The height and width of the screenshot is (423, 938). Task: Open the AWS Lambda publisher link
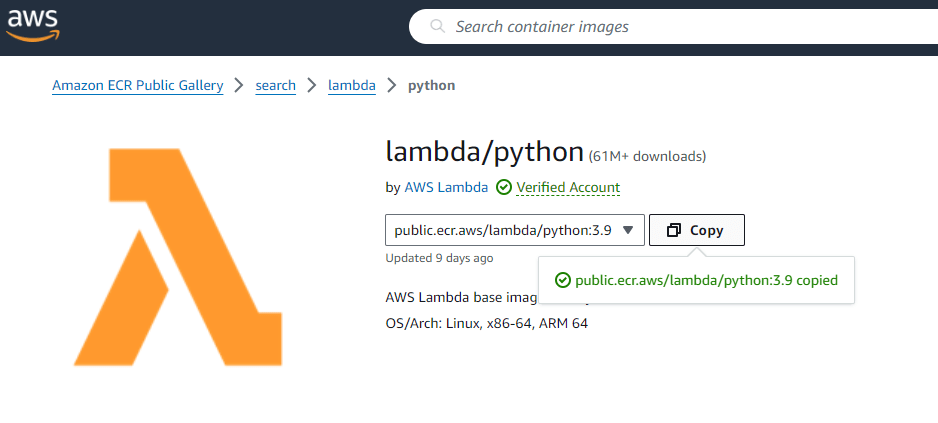446,187
